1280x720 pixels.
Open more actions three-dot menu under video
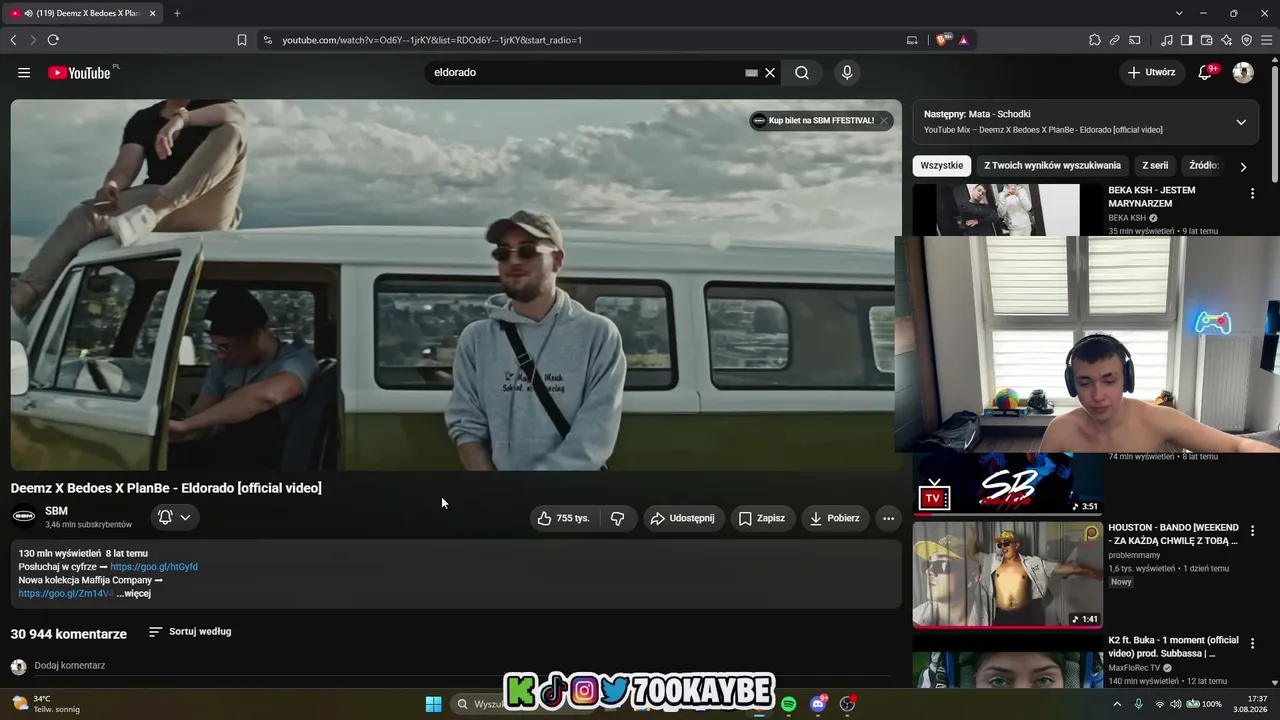point(888,518)
